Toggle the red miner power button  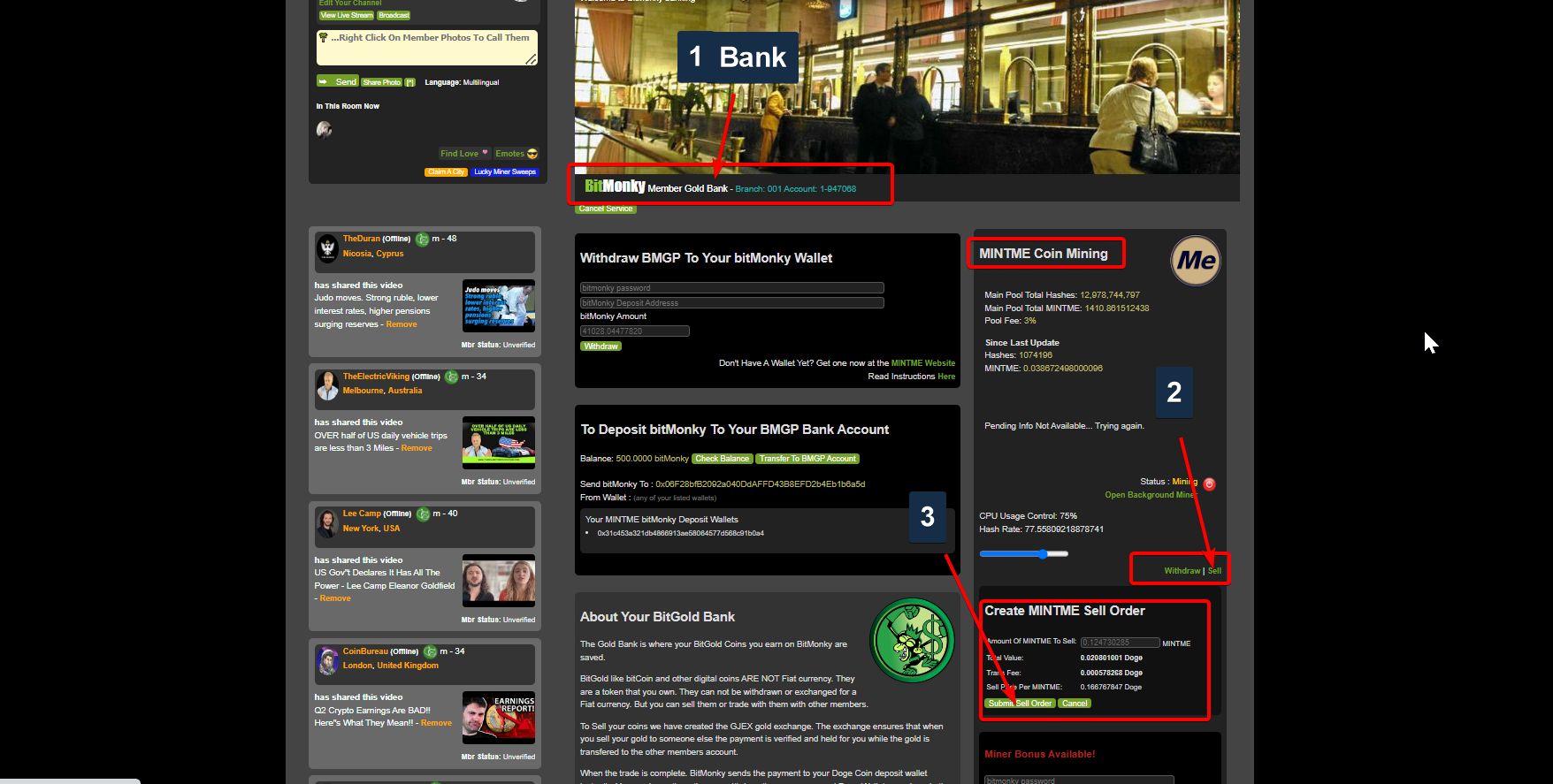coord(1209,483)
